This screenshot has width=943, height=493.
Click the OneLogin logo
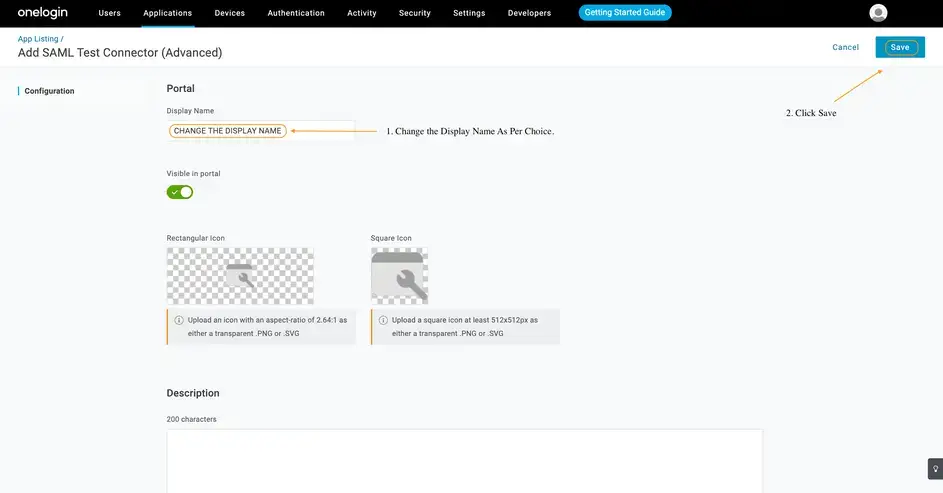(42, 13)
